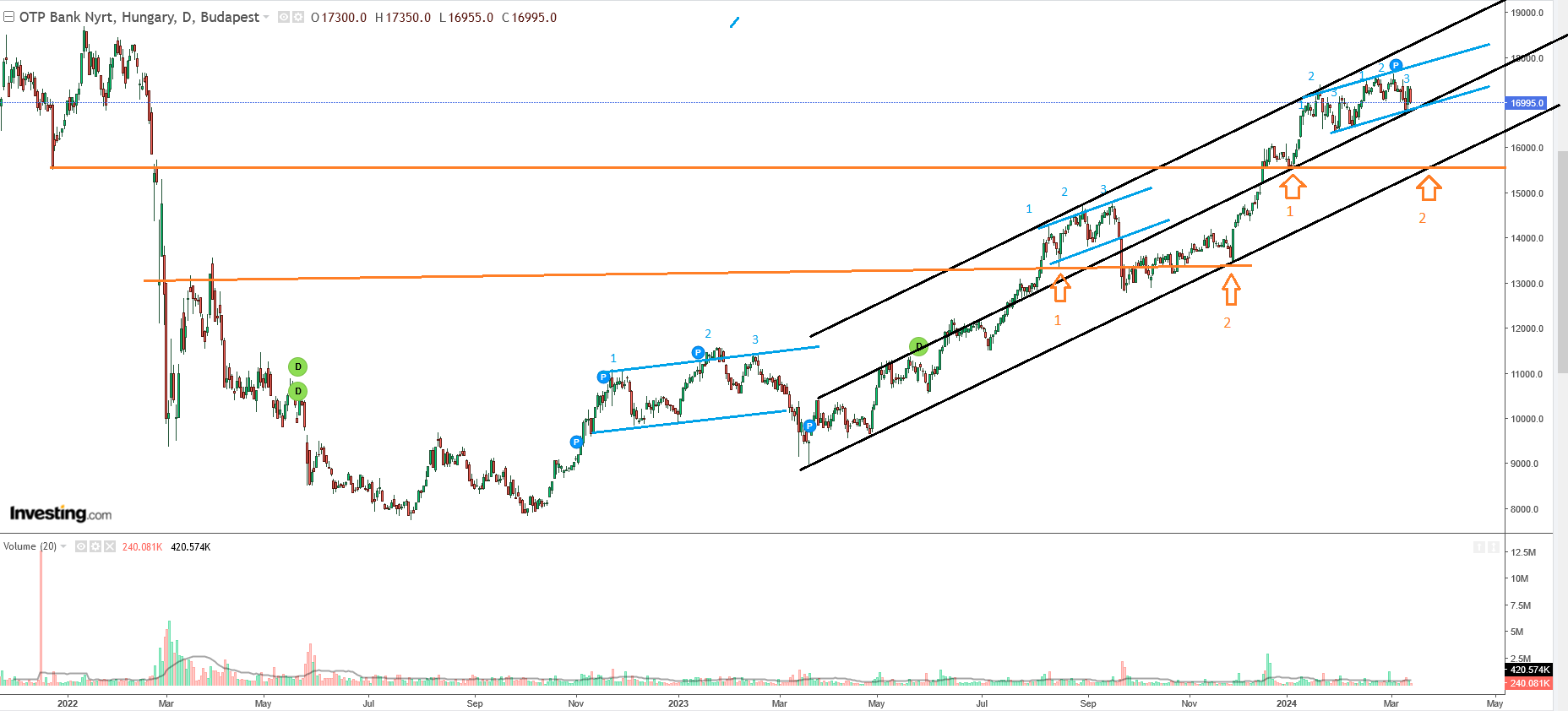The height and width of the screenshot is (711, 1568).
Task: Move the volume pane up with the arrow icon
Action: tap(1478, 548)
